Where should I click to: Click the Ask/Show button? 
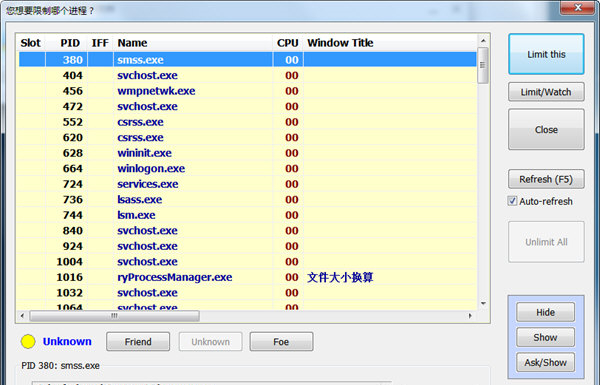pos(545,362)
